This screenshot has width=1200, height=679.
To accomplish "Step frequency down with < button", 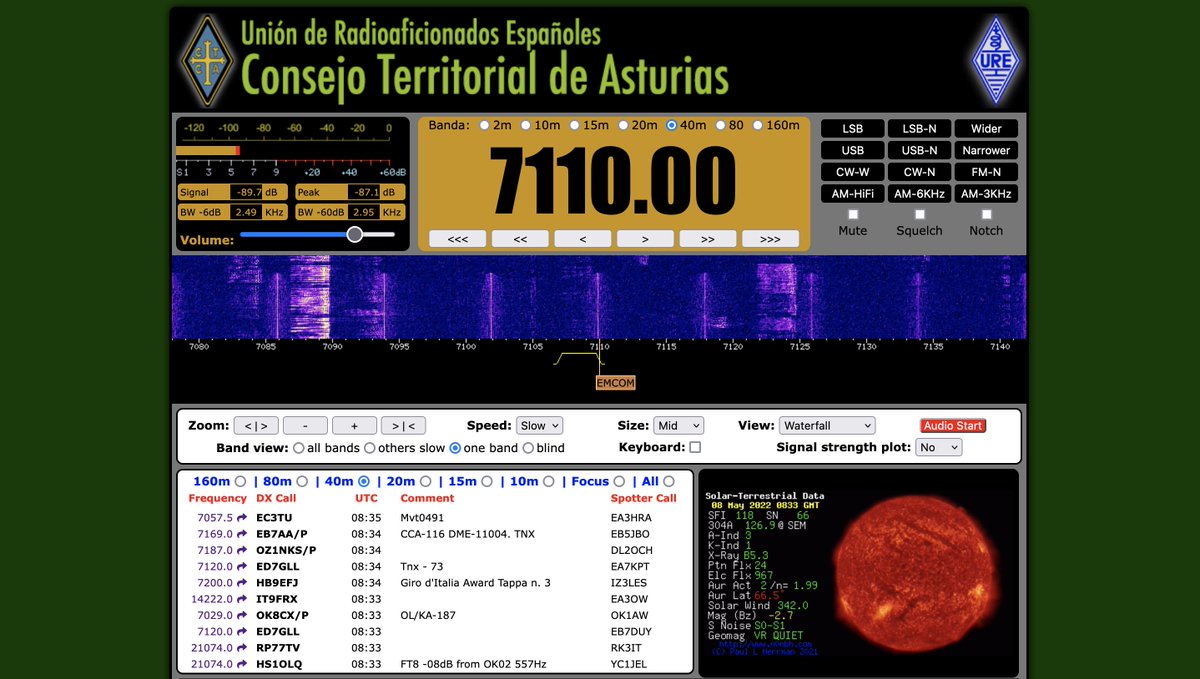I will tap(583, 239).
